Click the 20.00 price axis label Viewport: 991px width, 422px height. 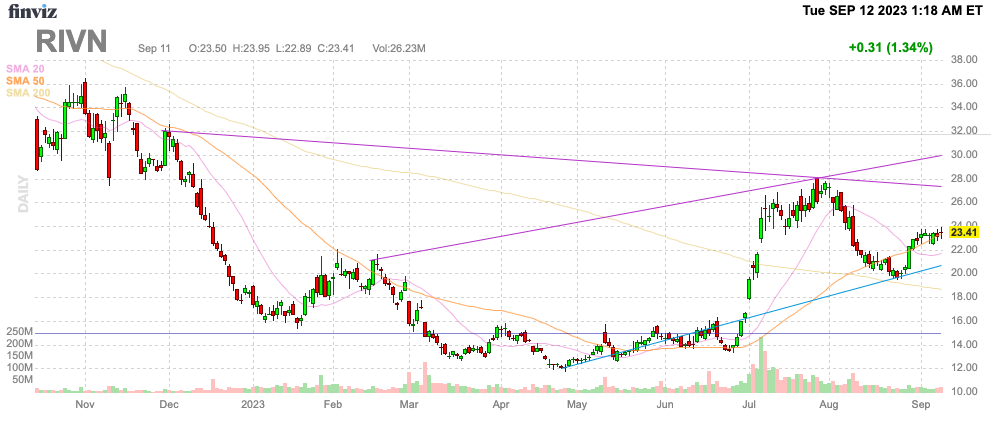pos(964,273)
